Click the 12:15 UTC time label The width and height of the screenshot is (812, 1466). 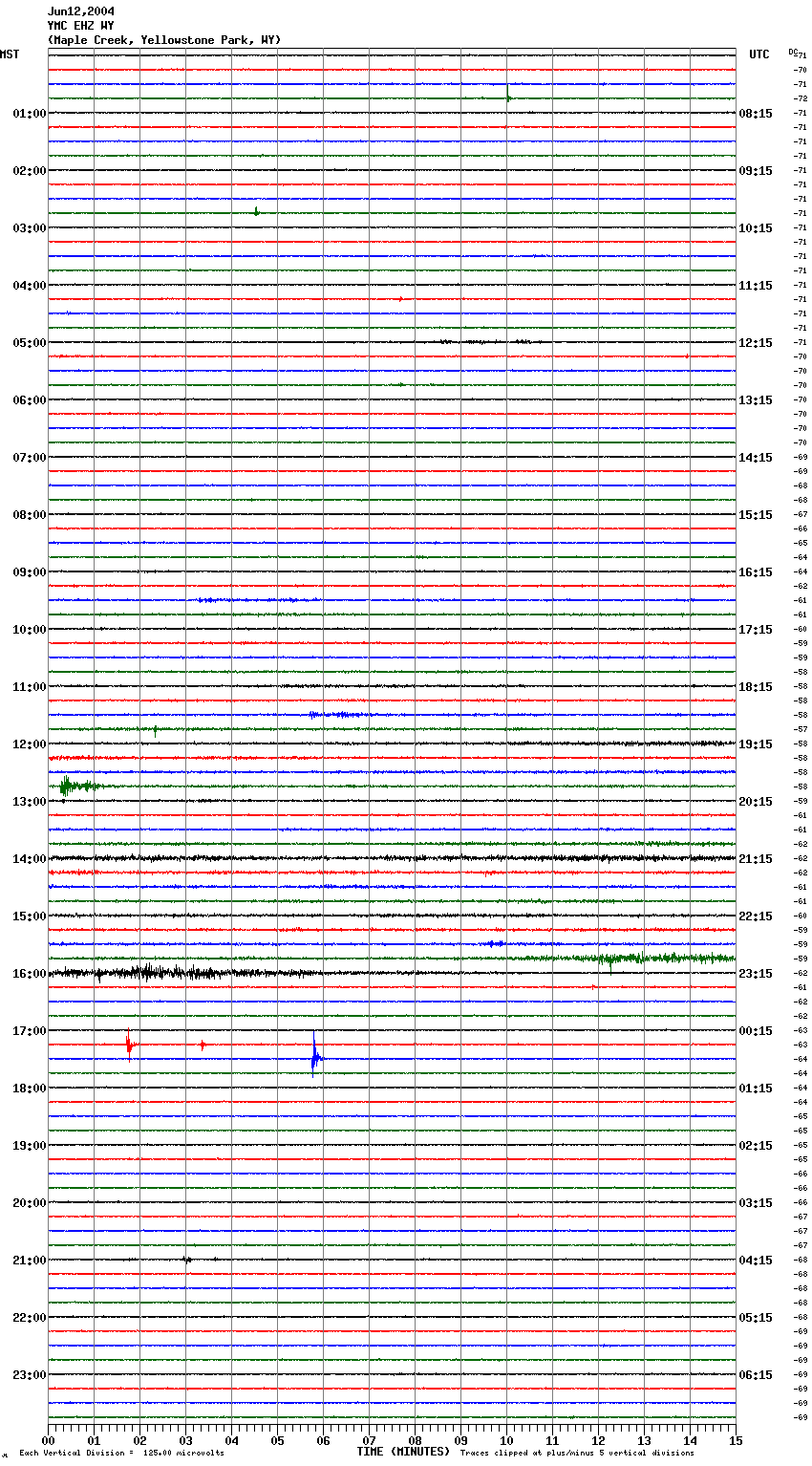point(756,343)
